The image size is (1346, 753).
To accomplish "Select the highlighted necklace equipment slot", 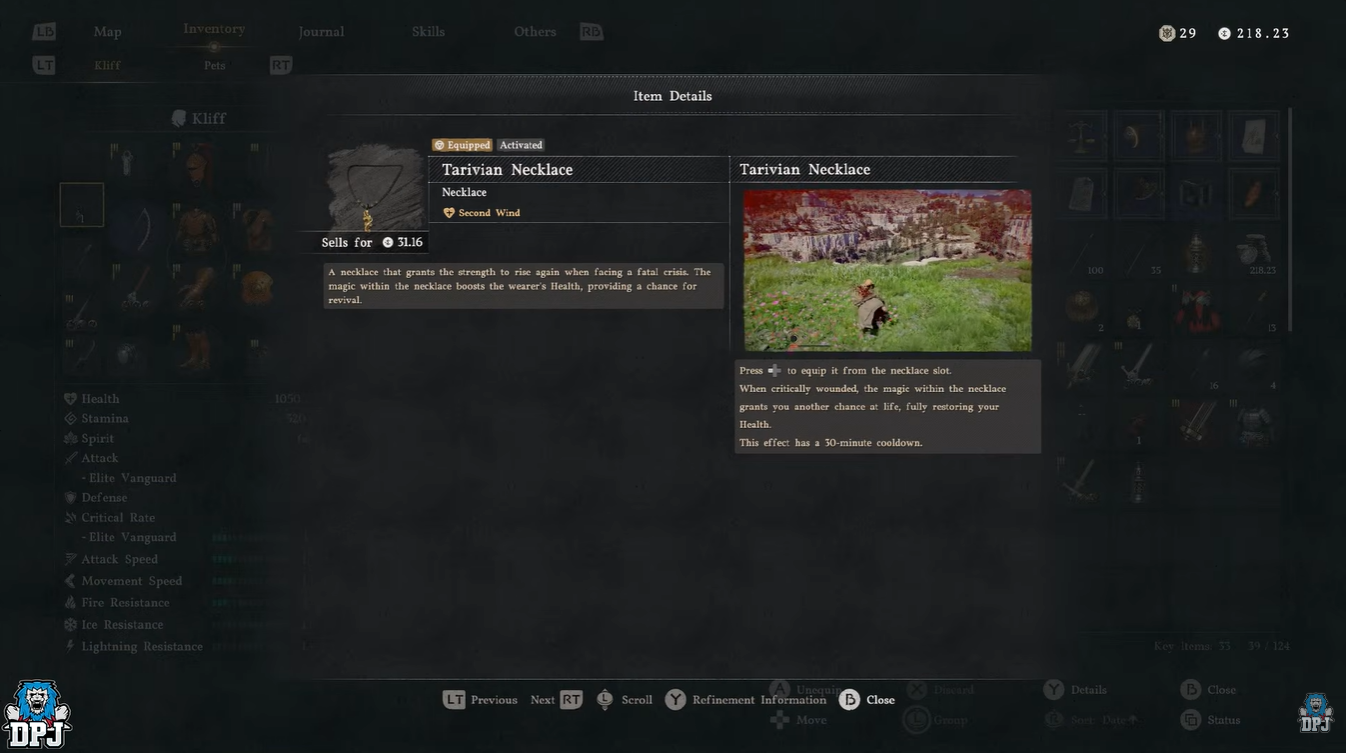I will [x=82, y=205].
